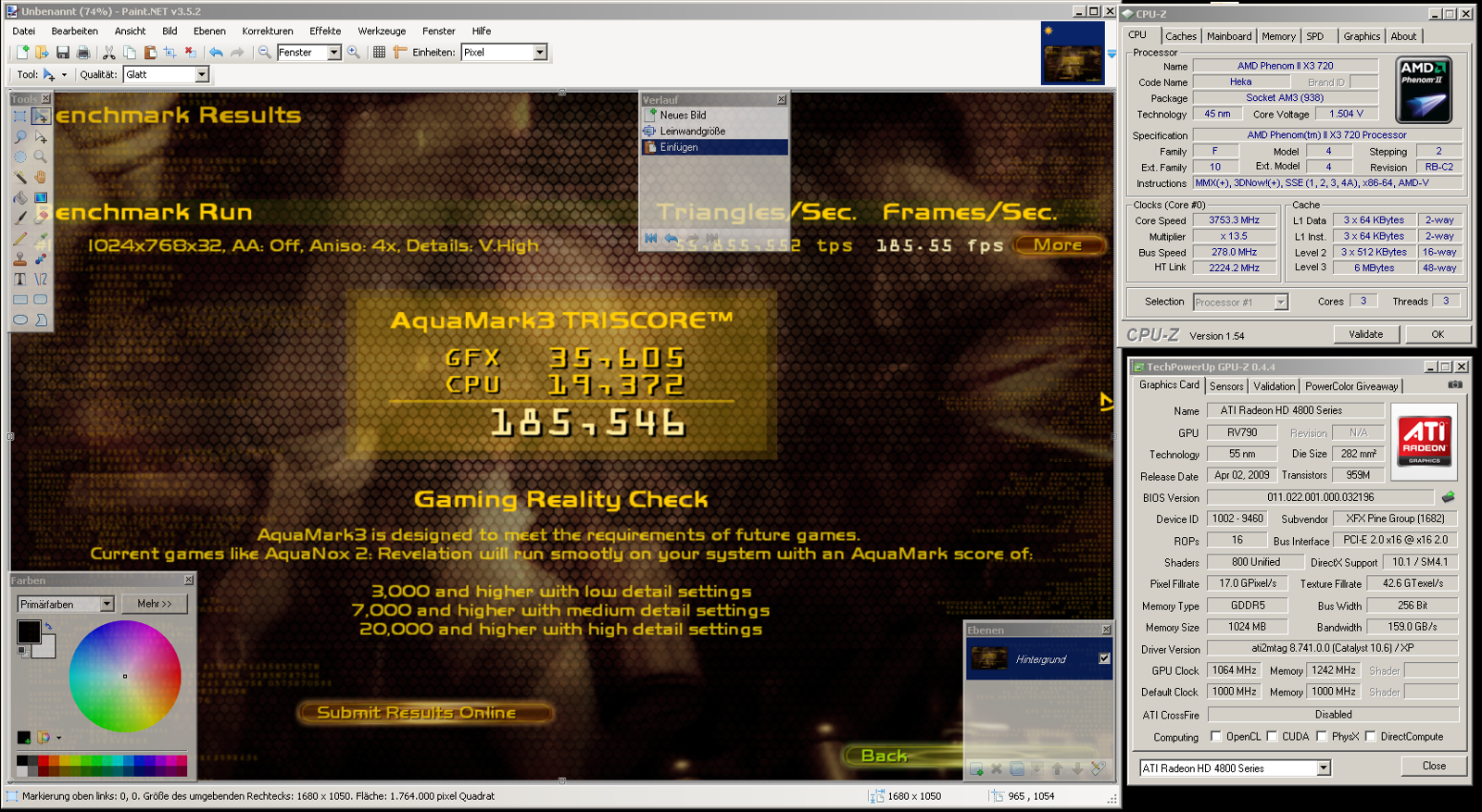The image size is (1482, 812).
Task: Click the New image icon in Paint.NET toolbar
Action: [x=22, y=53]
